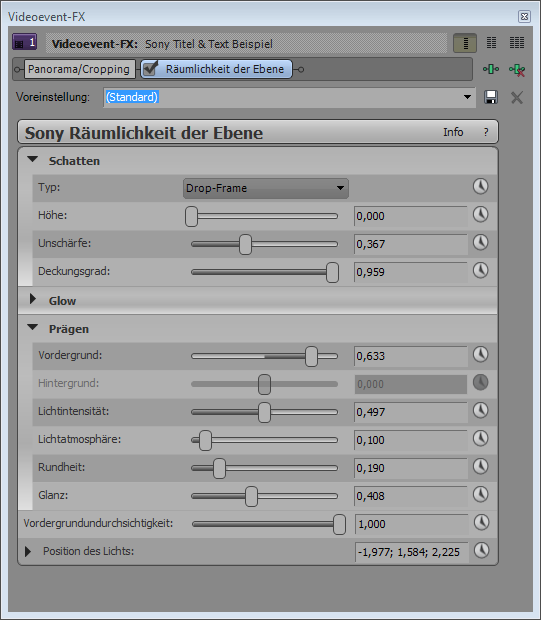
Task: Toggle the single column view button
Action: coord(465,43)
